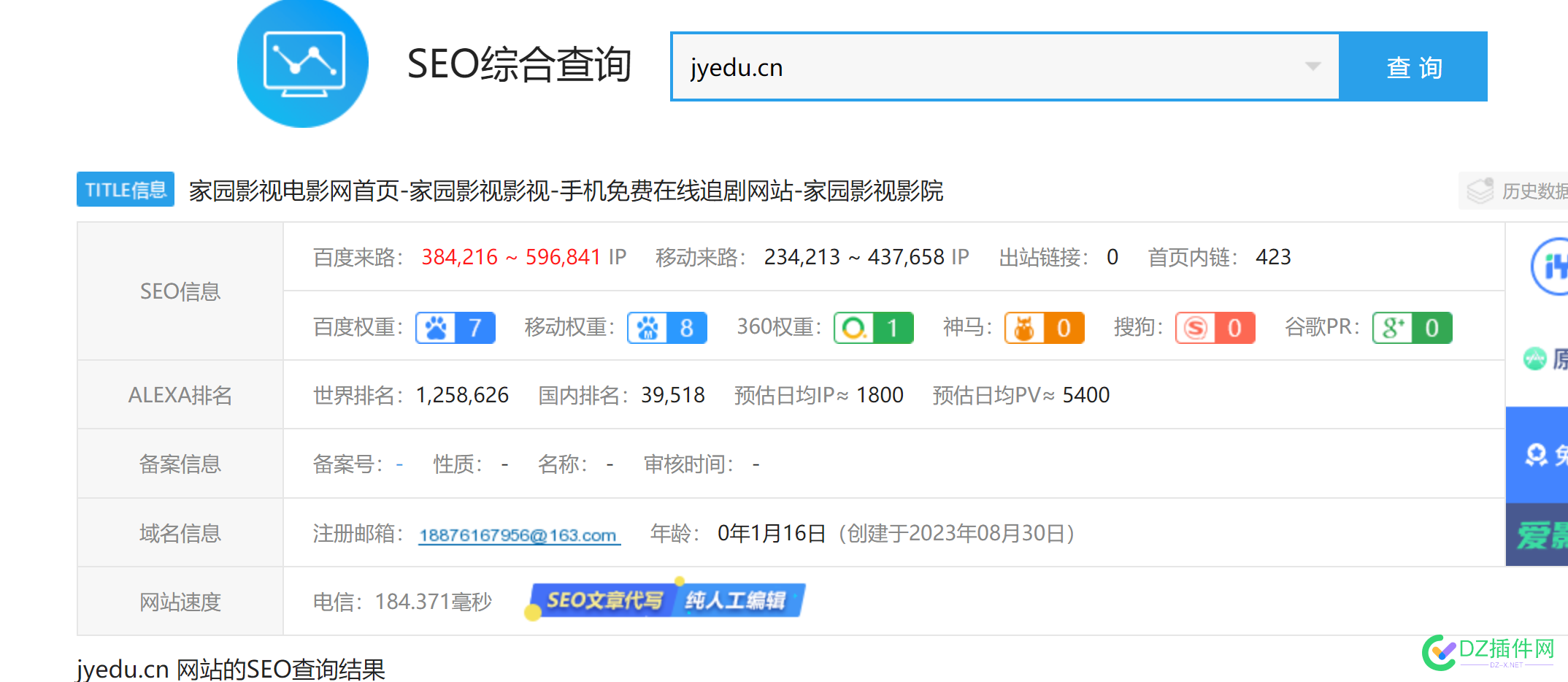Click the green heartbeat icon in sidebar
This screenshot has height=682, width=1568.
pos(1534,359)
